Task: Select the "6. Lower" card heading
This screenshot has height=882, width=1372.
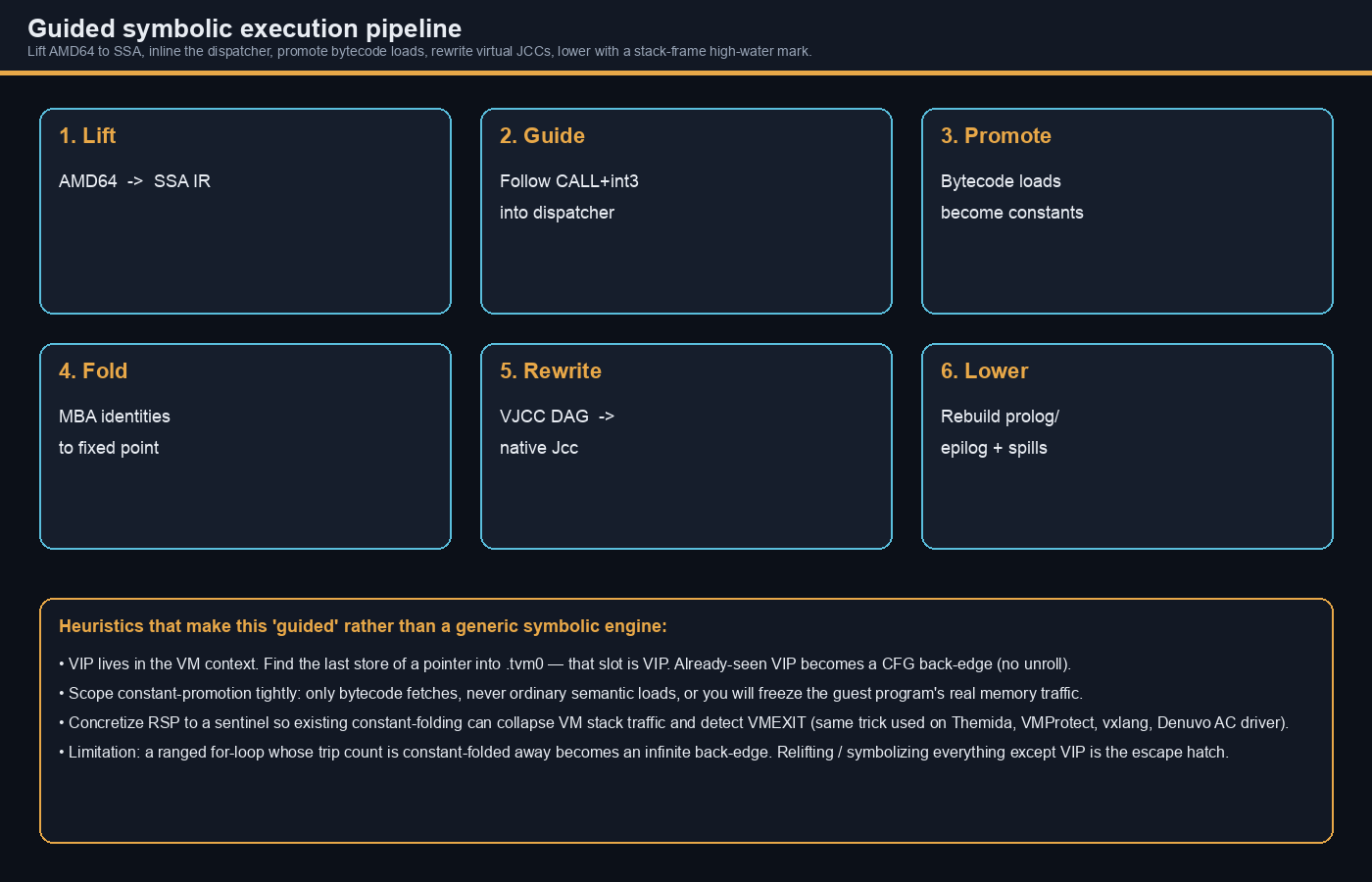Action: 984,371
